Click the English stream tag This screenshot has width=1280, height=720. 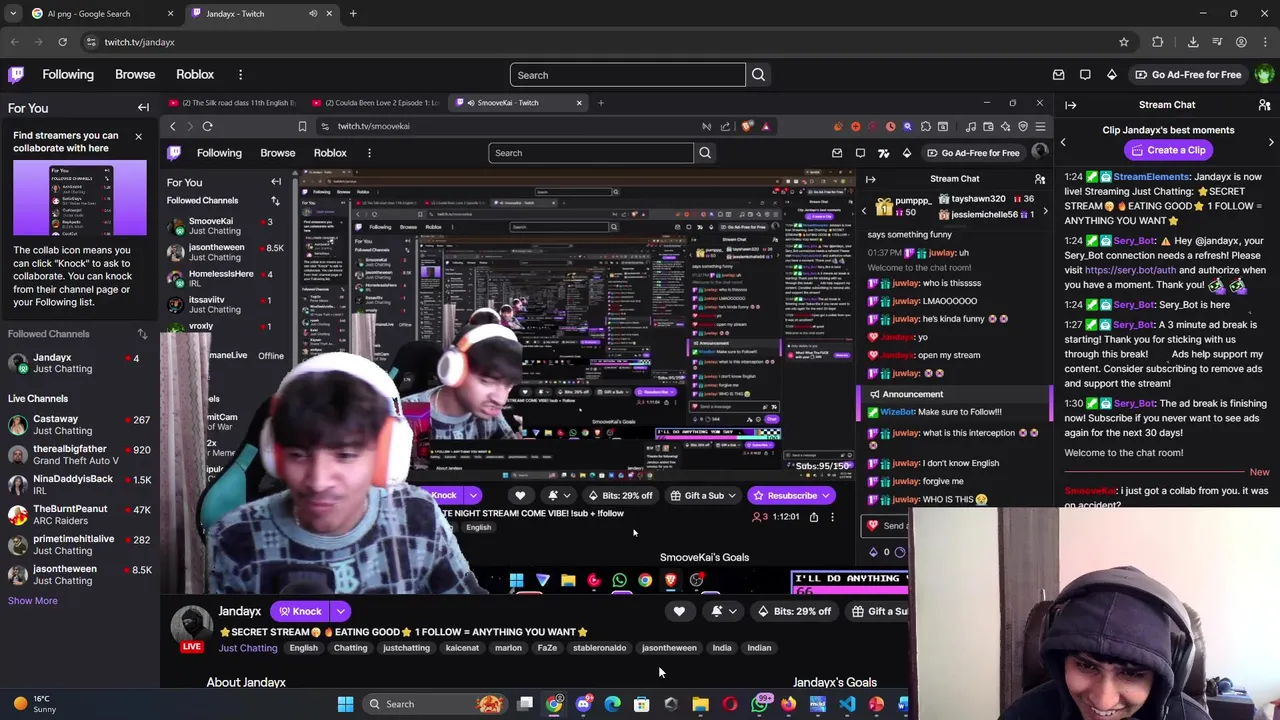coord(303,648)
